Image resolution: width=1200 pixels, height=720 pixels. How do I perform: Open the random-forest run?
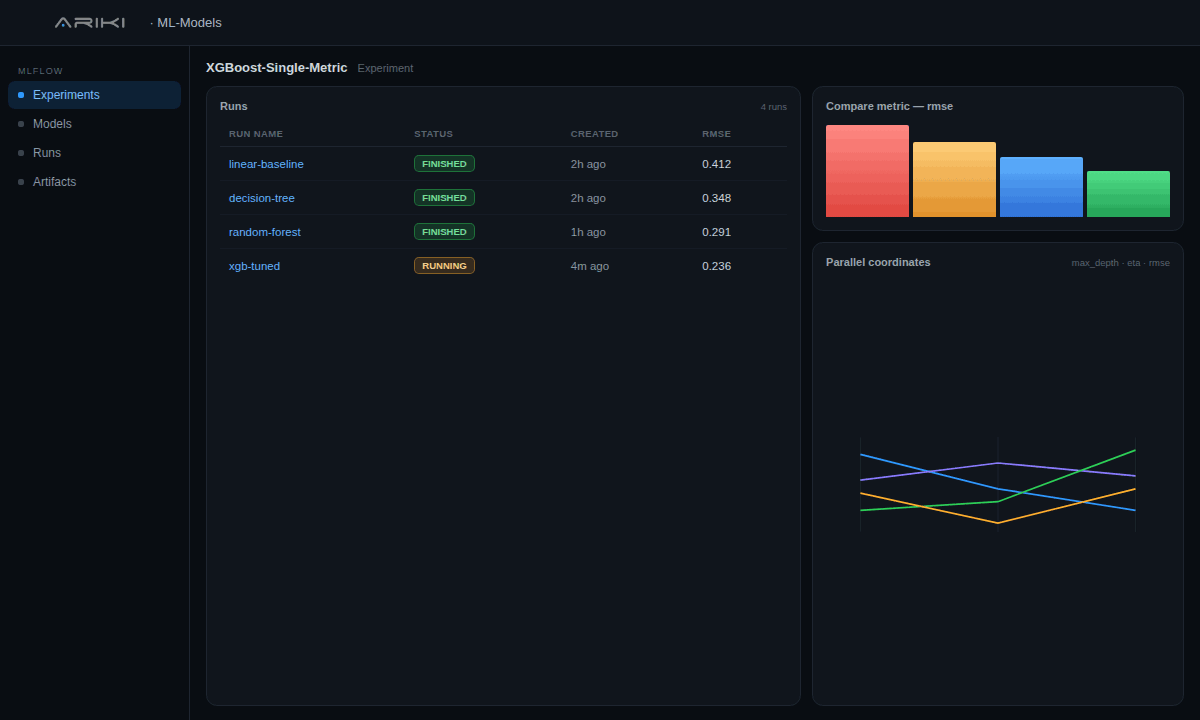coord(265,232)
